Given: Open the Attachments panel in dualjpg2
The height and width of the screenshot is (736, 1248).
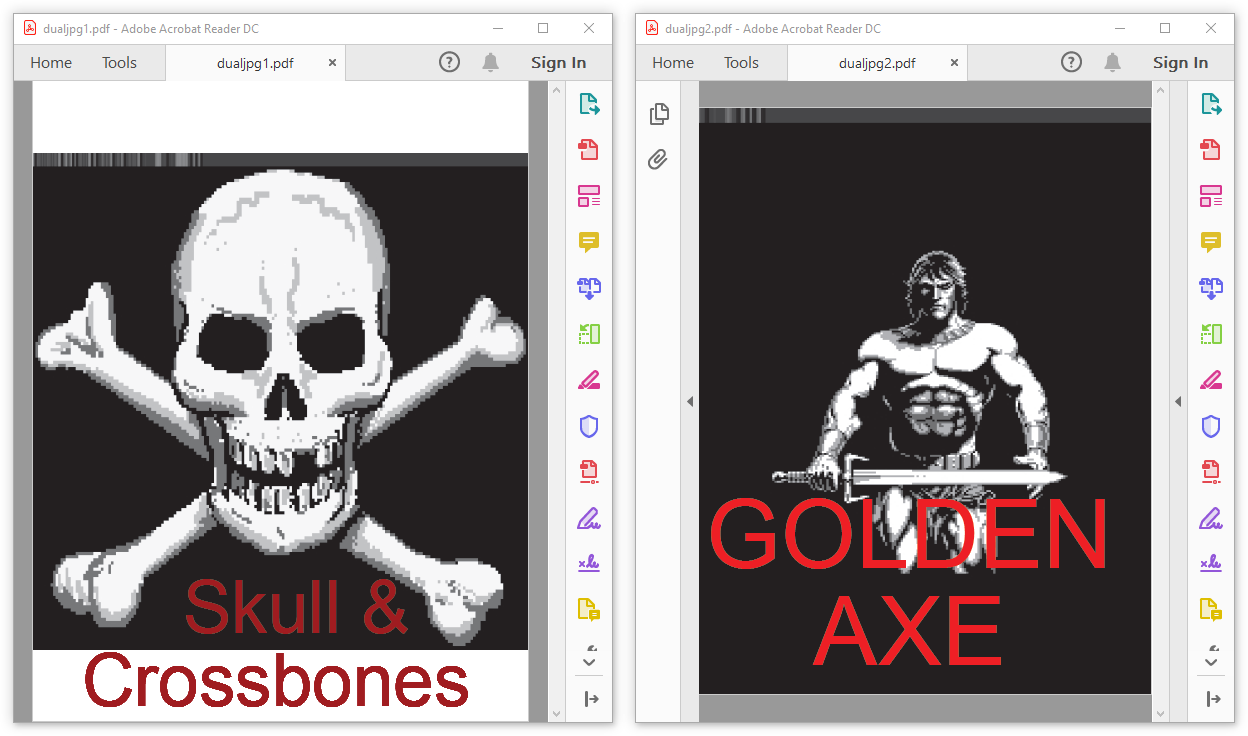Looking at the screenshot, I should pyautogui.click(x=657, y=159).
